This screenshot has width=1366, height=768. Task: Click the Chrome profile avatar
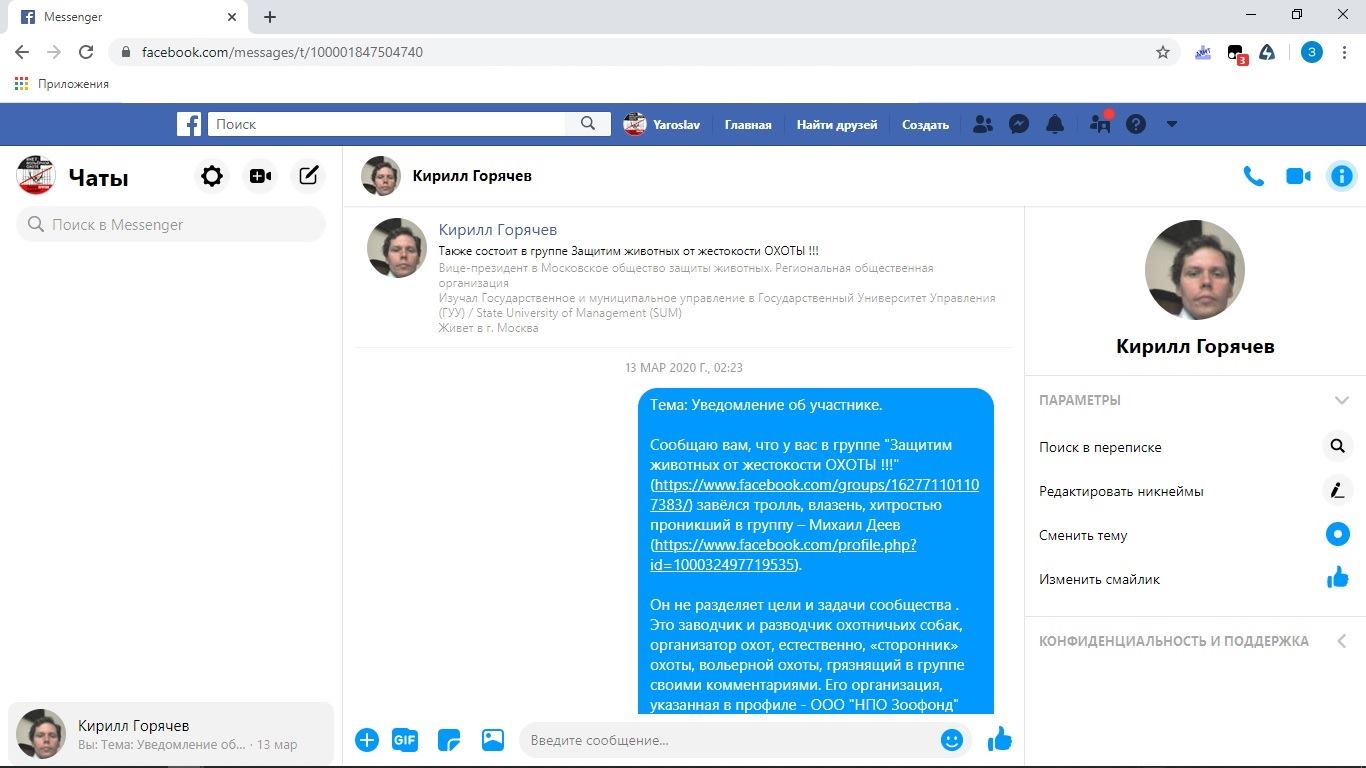(x=1312, y=52)
